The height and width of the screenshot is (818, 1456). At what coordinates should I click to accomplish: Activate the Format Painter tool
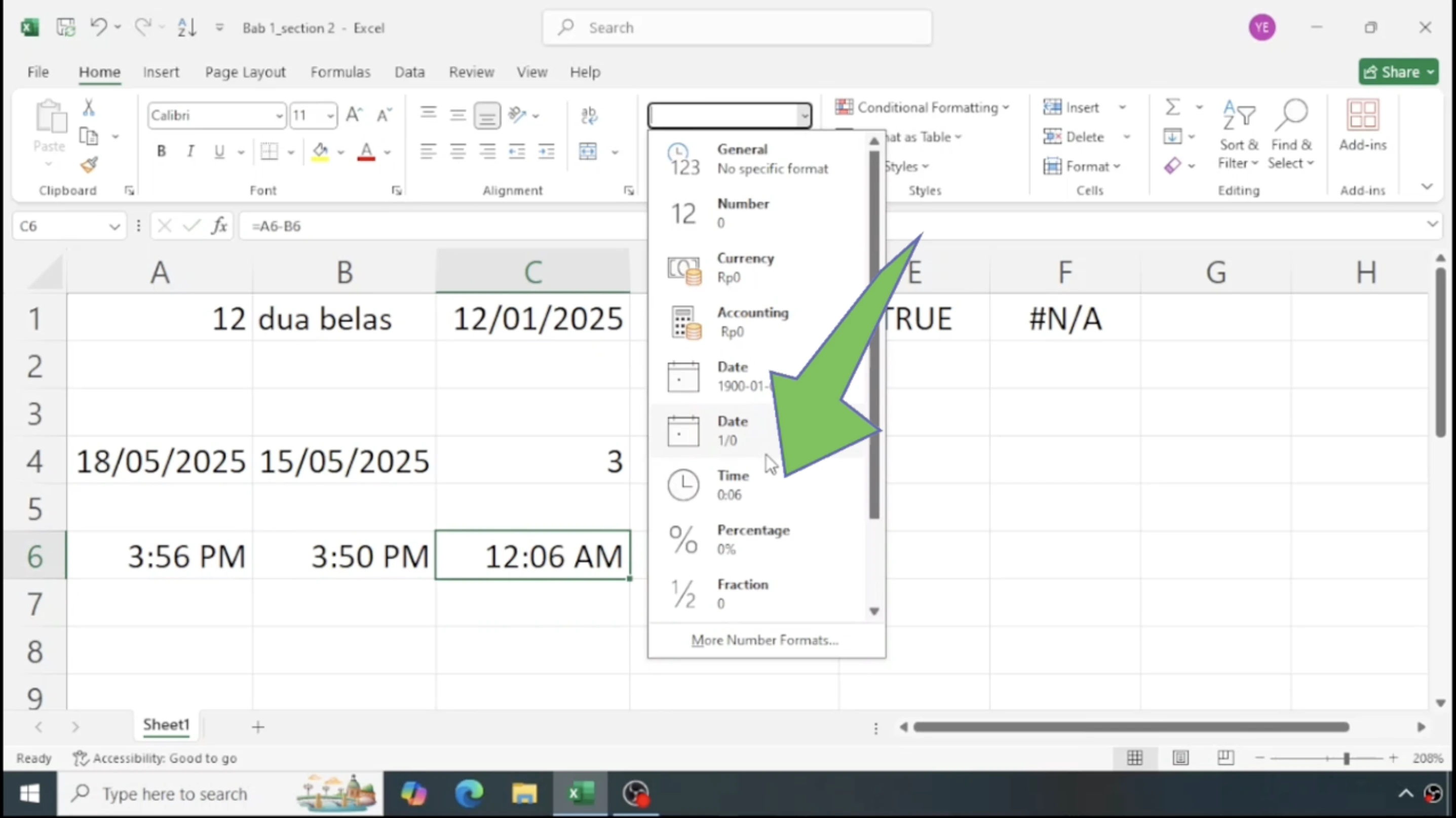(89, 166)
